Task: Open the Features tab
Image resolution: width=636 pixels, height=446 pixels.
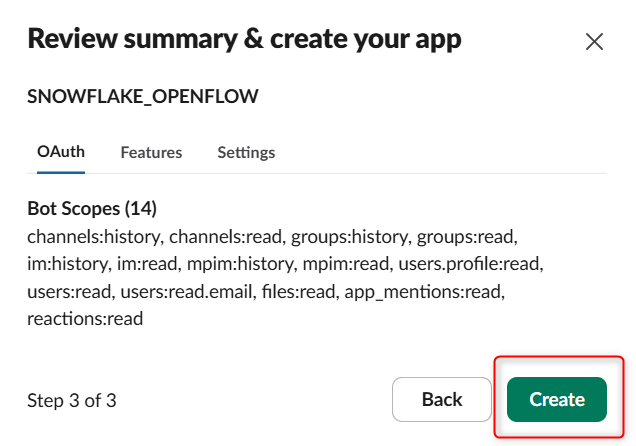Action: 151,153
